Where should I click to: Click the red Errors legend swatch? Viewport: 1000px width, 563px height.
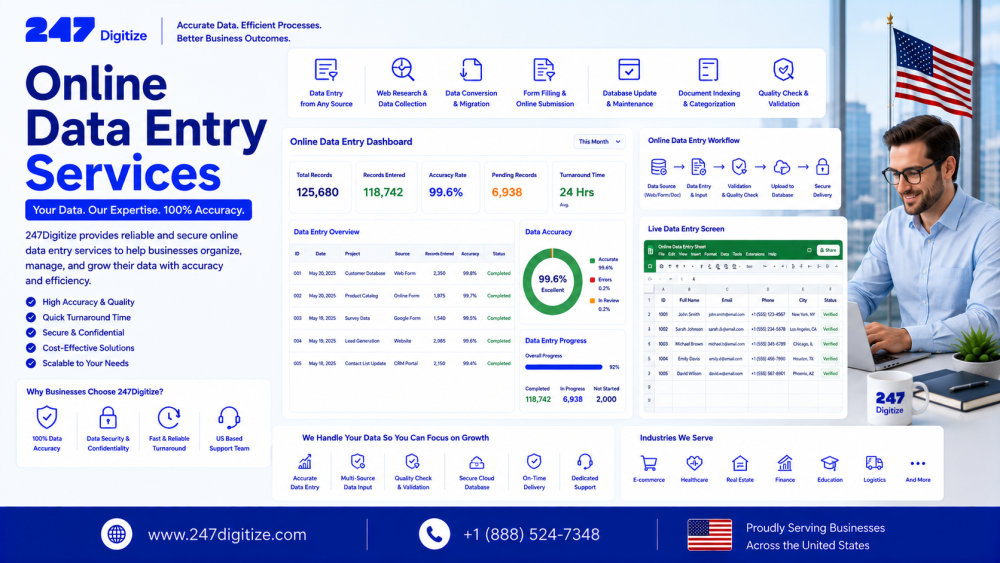(x=592, y=280)
